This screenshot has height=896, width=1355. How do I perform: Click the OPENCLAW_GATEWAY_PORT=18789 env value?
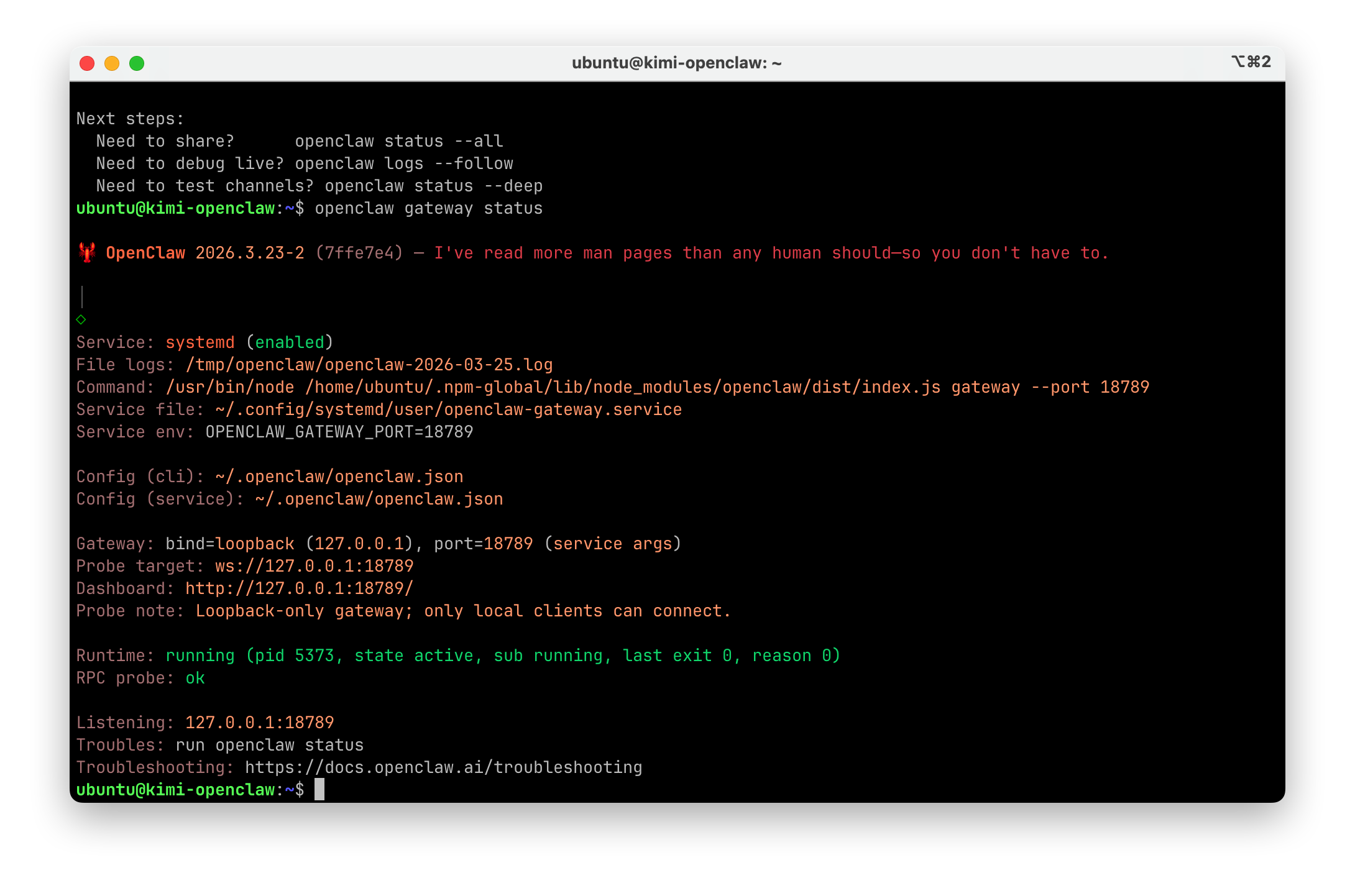[x=339, y=432]
